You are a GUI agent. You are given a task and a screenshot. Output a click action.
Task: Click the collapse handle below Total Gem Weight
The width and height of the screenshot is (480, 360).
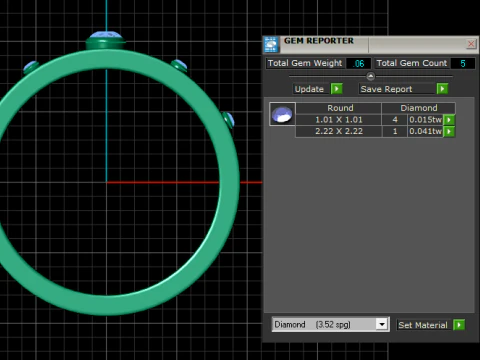(x=370, y=77)
